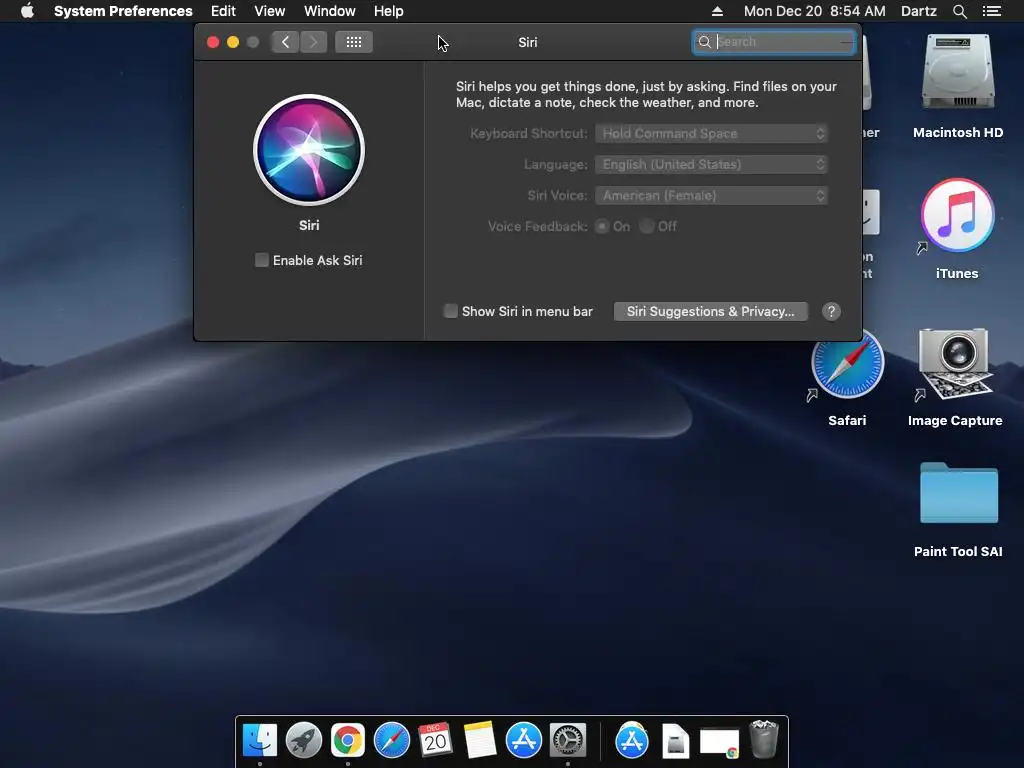This screenshot has width=1024, height=768.
Task: Open the Edit menu
Action: point(223,11)
